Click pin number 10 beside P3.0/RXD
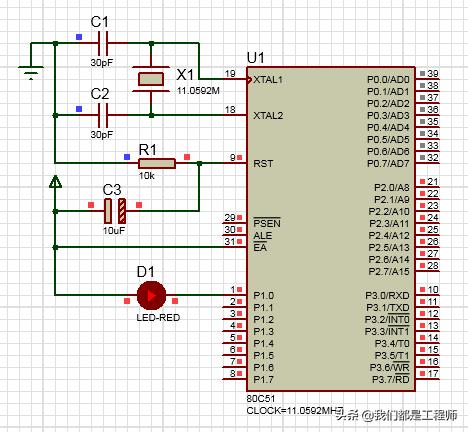468x432 pixels. 433,290
